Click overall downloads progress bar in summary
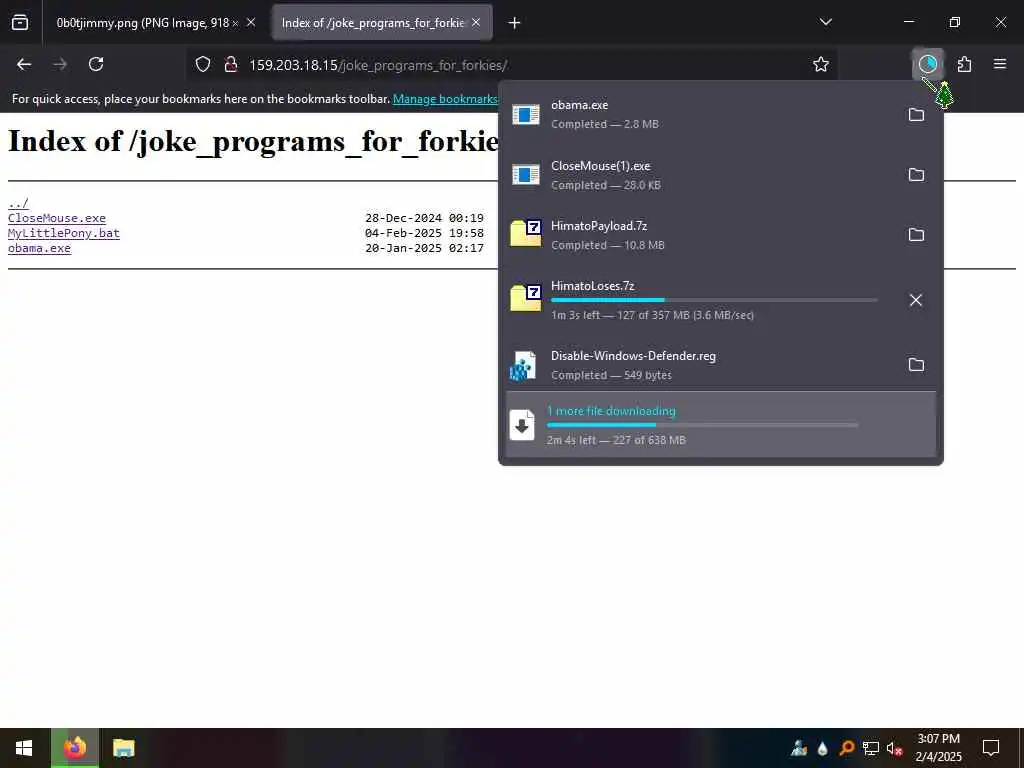Image resolution: width=1024 pixels, height=768 pixels. (x=703, y=425)
